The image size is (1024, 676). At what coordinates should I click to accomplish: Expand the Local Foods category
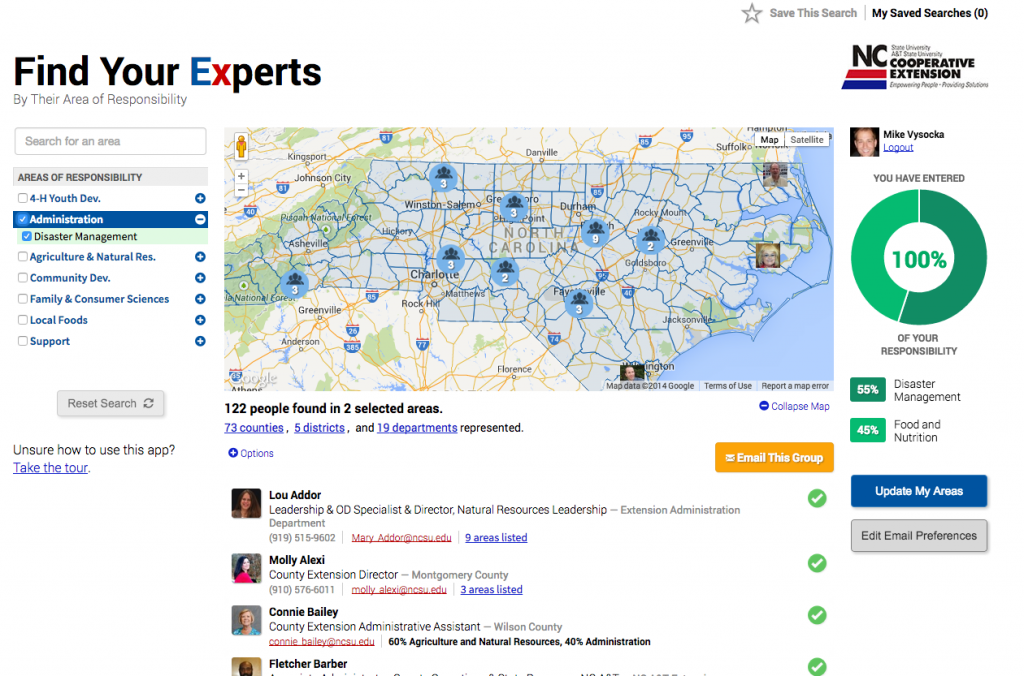pyautogui.click(x=200, y=320)
